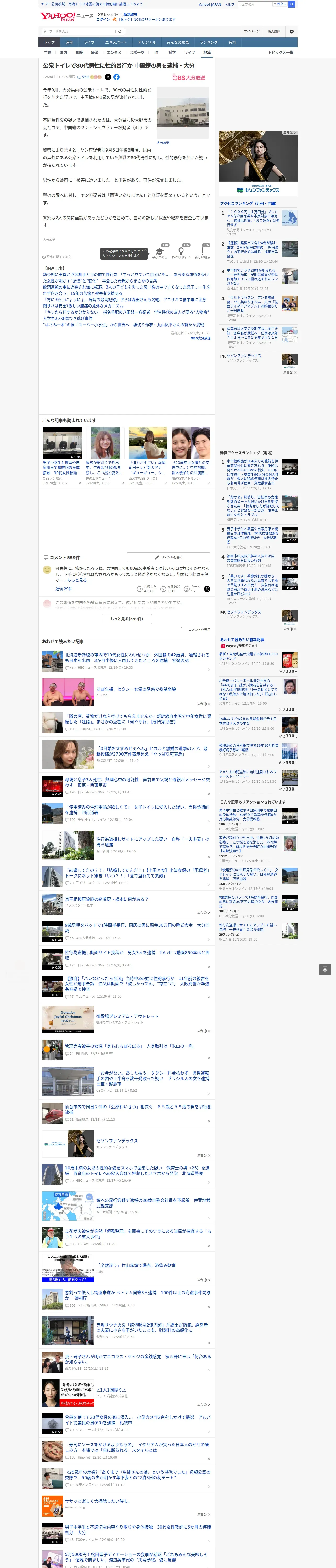Open ranking item 1 about 1000円トイレ商品券
The height and width of the screenshot is (1568, 336).
coord(253,218)
